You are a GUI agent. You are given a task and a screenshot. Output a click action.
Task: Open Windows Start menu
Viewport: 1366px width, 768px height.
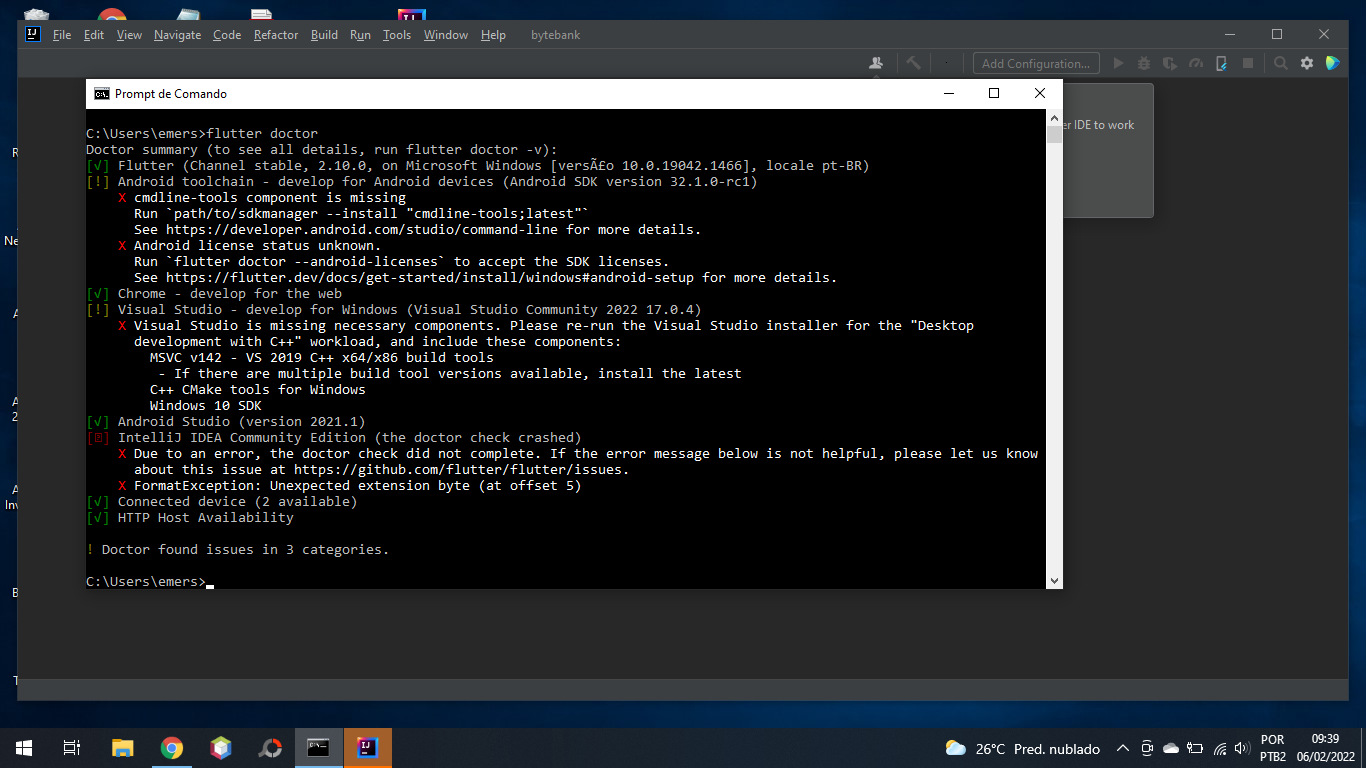(x=24, y=747)
